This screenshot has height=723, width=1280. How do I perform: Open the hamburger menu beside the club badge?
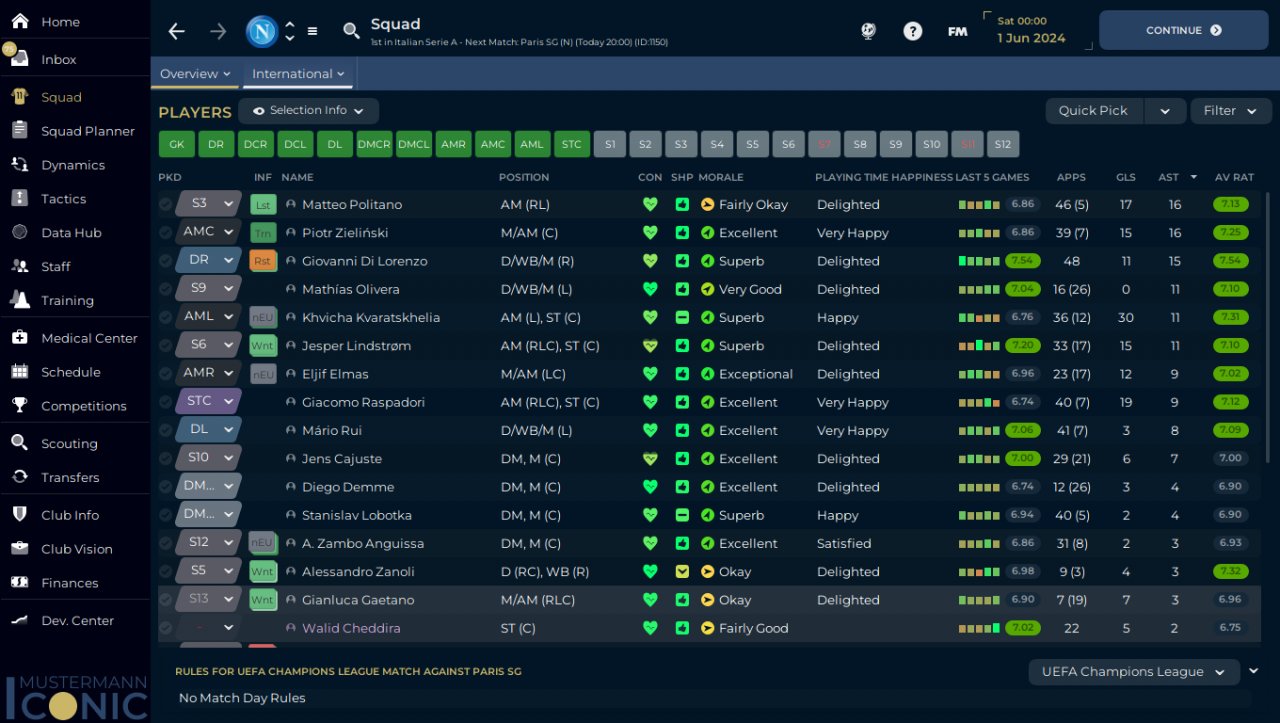[x=312, y=31]
